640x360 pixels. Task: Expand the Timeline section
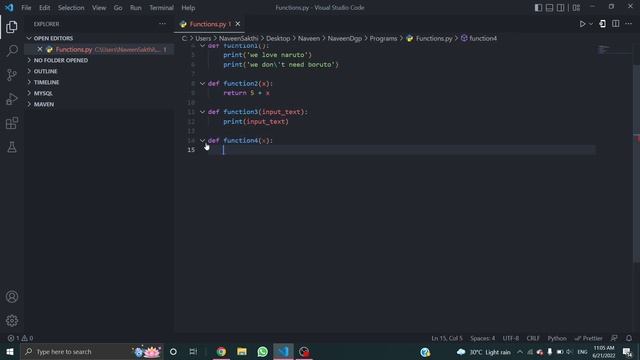(x=99, y=82)
